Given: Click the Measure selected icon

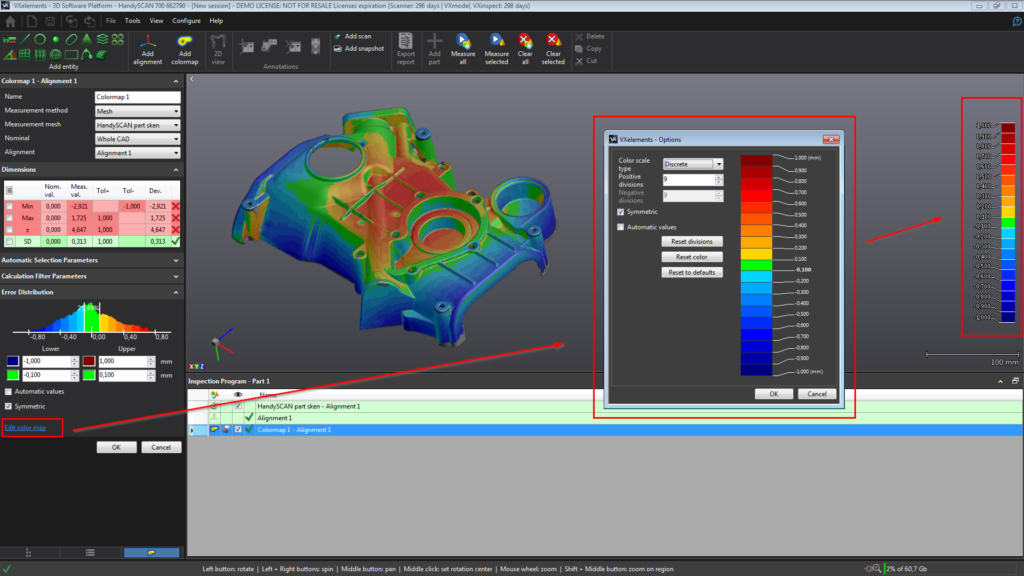Looking at the screenshot, I should click(x=496, y=41).
